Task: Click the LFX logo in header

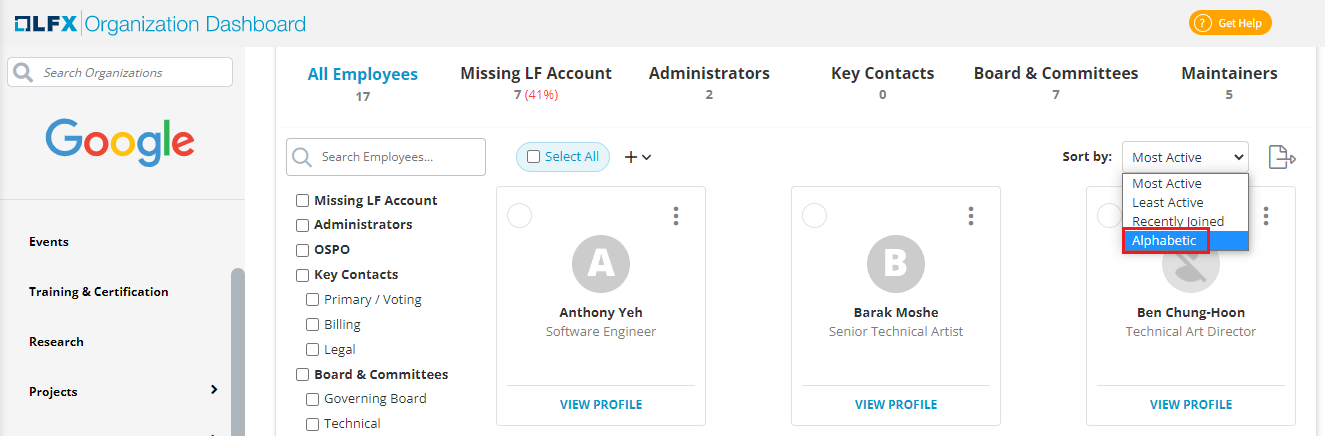Action: tap(45, 23)
